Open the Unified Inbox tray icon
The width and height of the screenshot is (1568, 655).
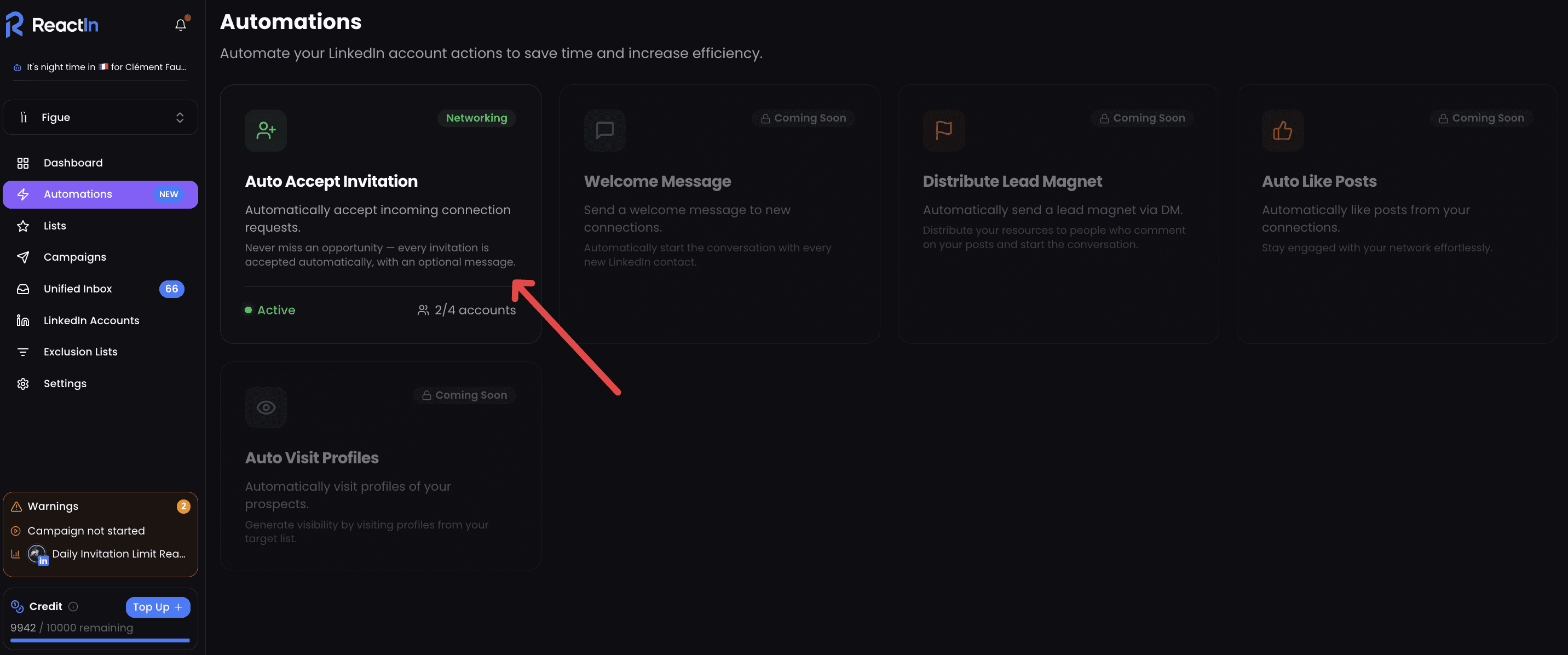click(23, 289)
